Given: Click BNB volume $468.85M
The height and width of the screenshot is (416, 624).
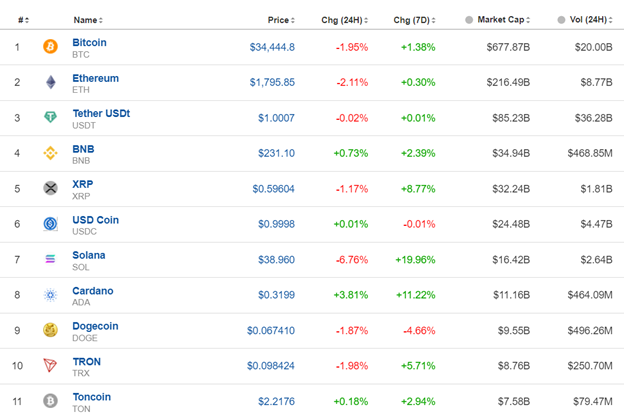Looking at the screenshot, I should tap(590, 153).
